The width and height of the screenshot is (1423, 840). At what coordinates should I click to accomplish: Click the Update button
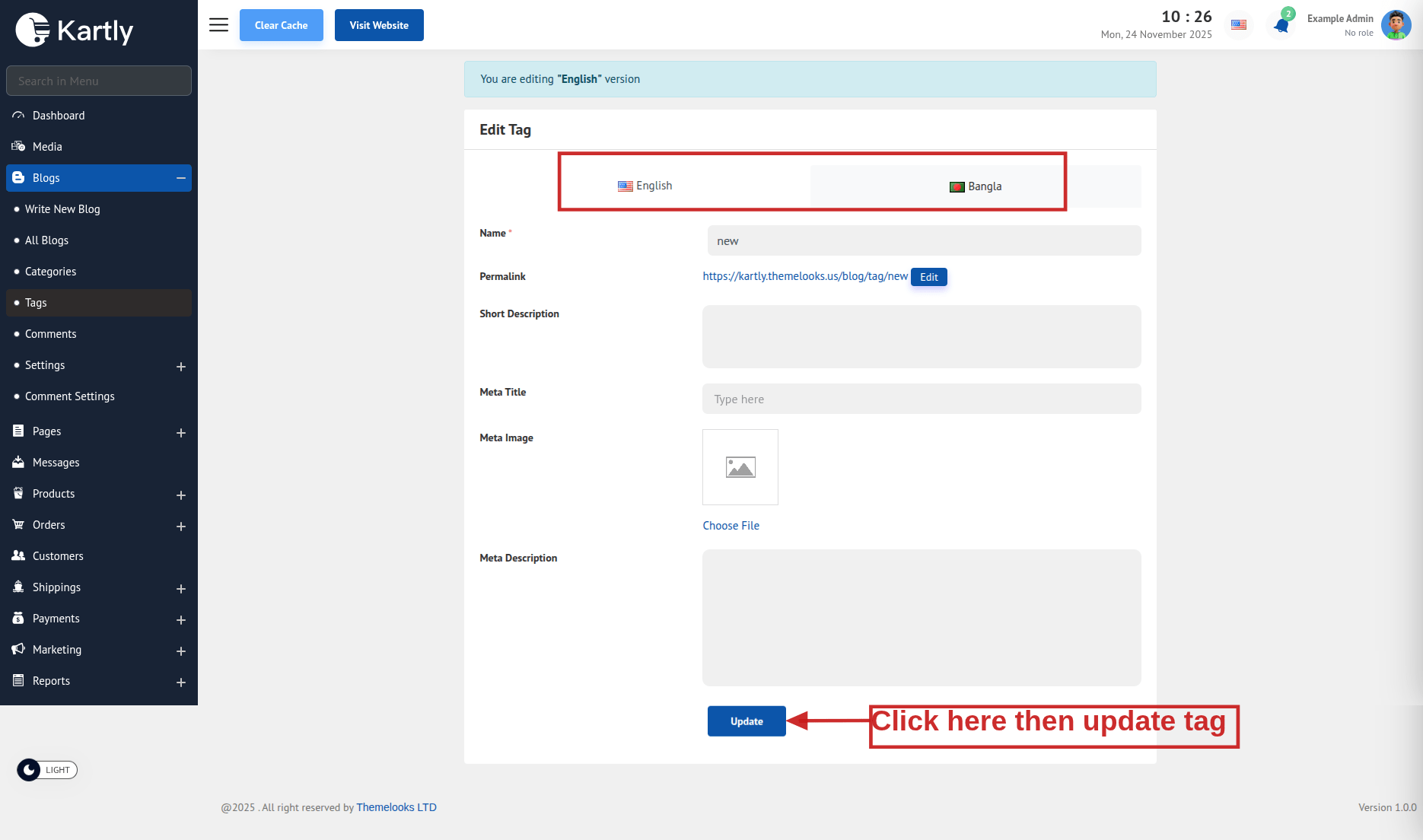click(x=746, y=721)
